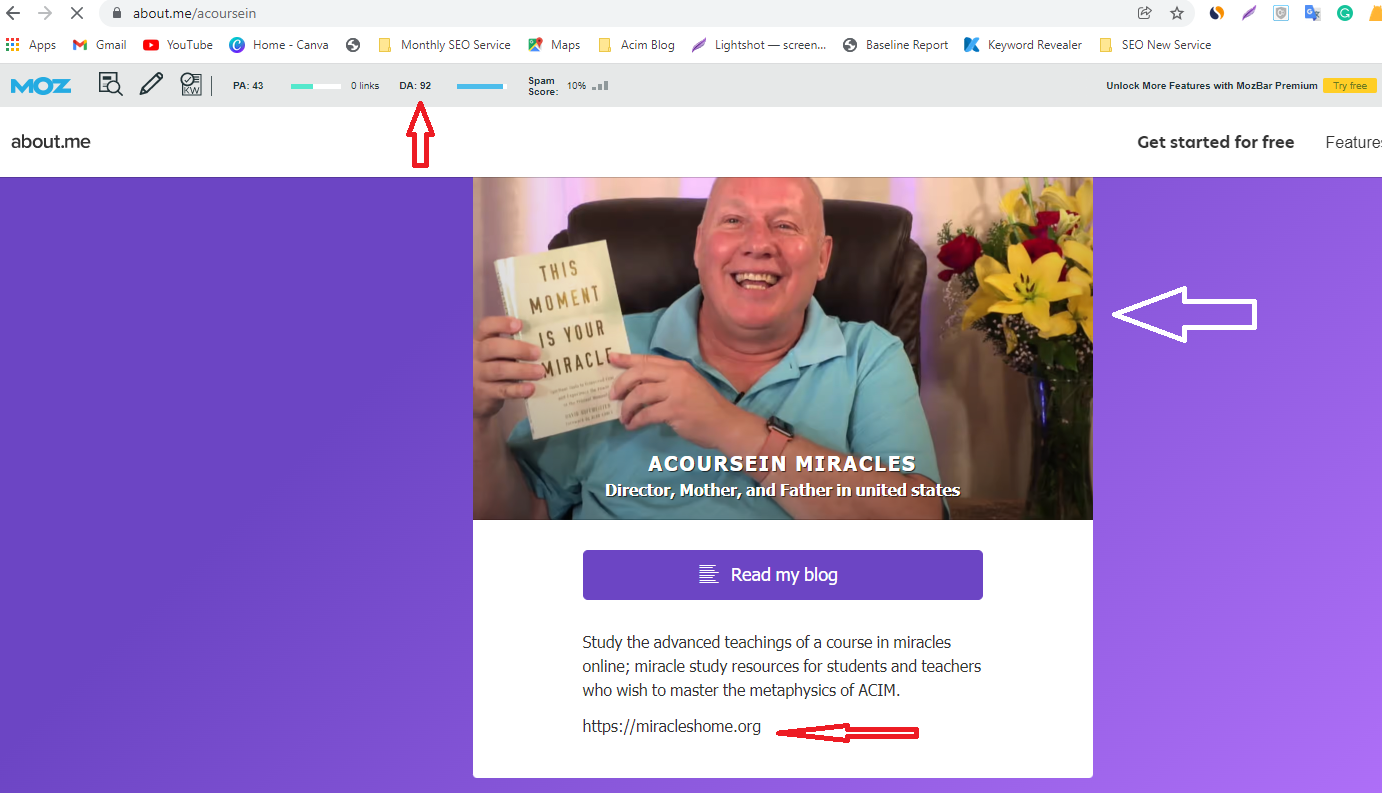
Task: Open the Lightshot bookmark
Action: point(758,45)
